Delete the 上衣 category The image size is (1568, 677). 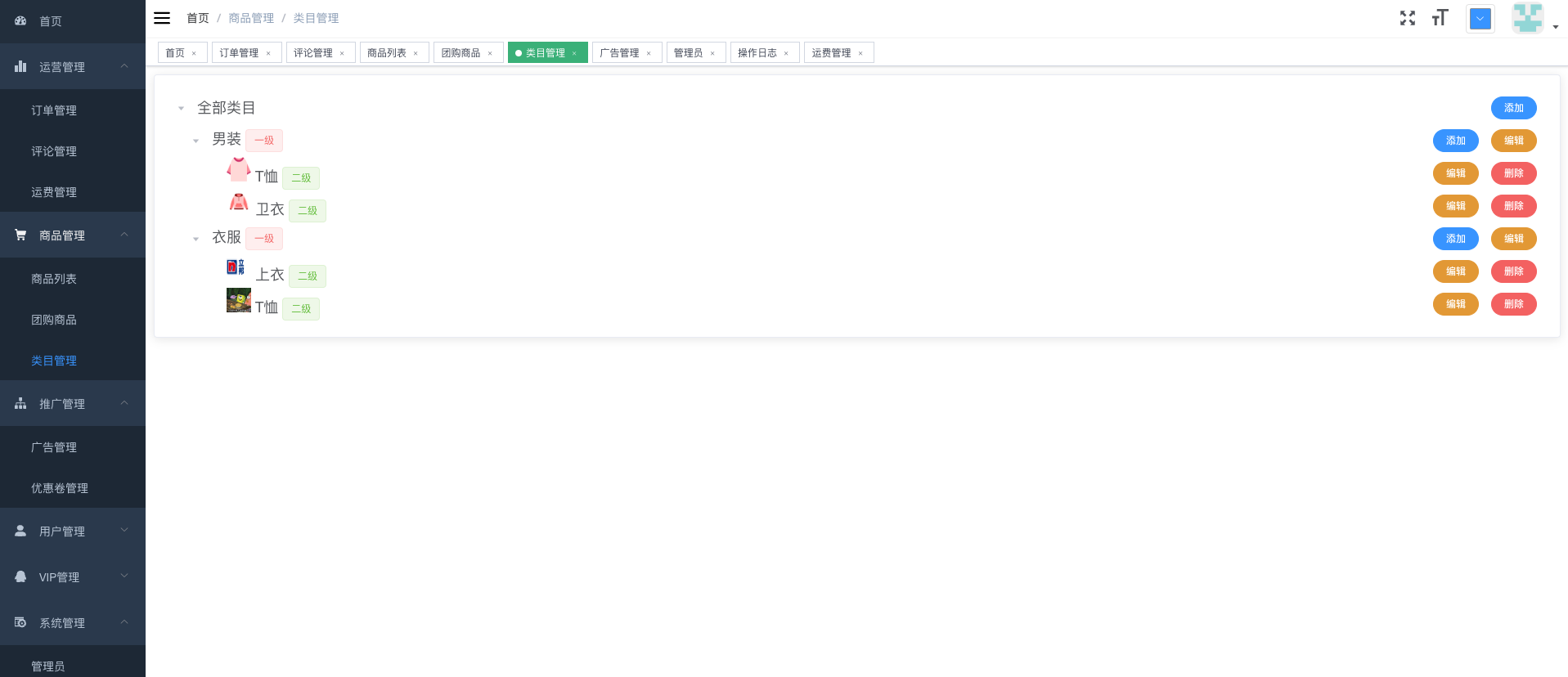pos(1513,271)
